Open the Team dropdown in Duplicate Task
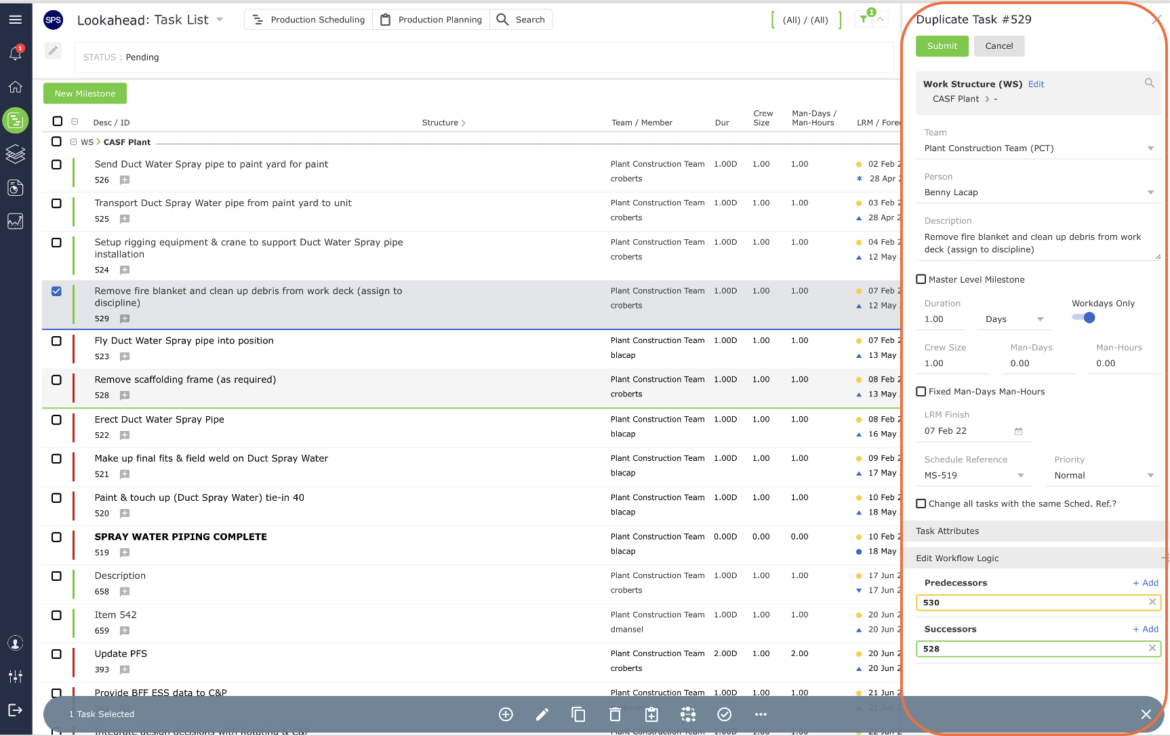This screenshot has width=1170, height=736. (1039, 148)
